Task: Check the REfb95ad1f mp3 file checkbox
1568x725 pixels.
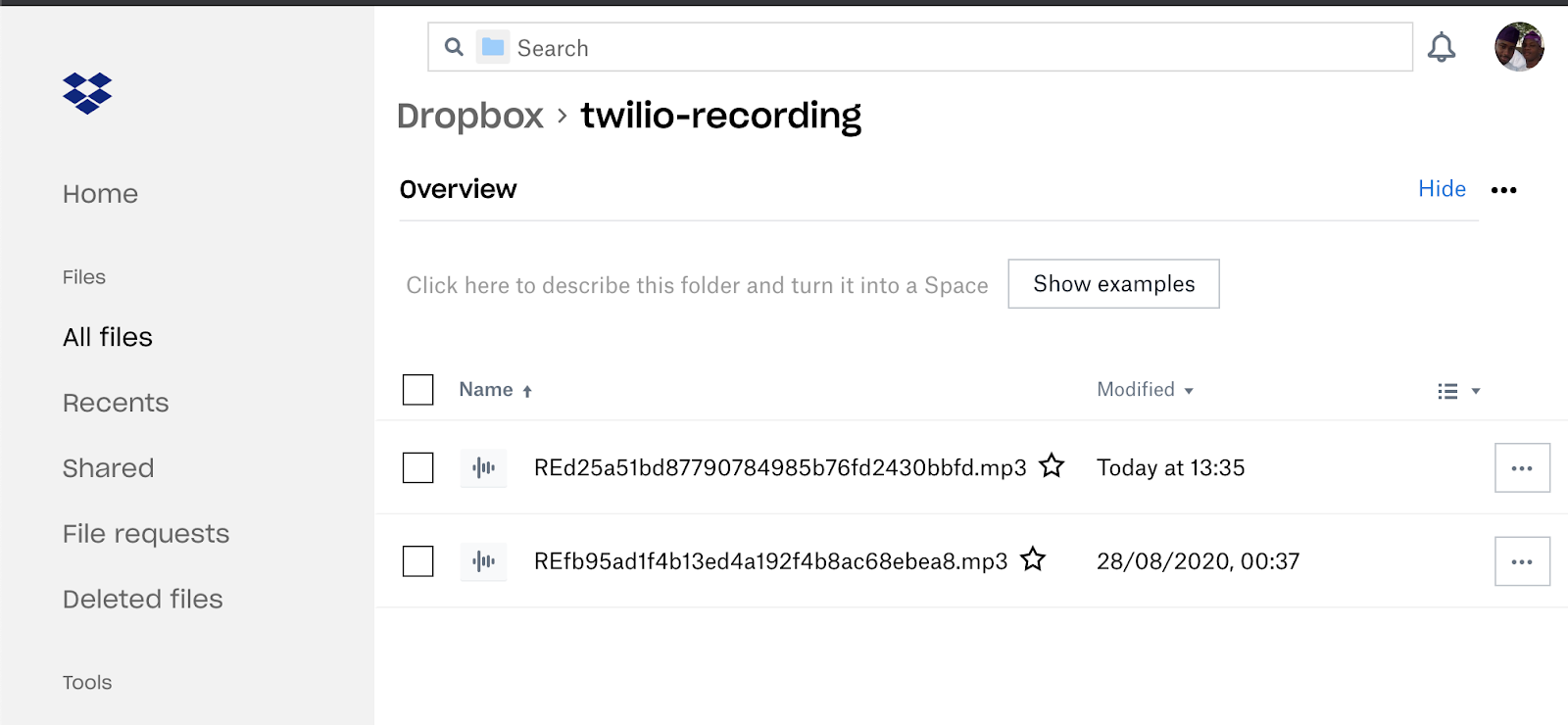Action: click(418, 561)
